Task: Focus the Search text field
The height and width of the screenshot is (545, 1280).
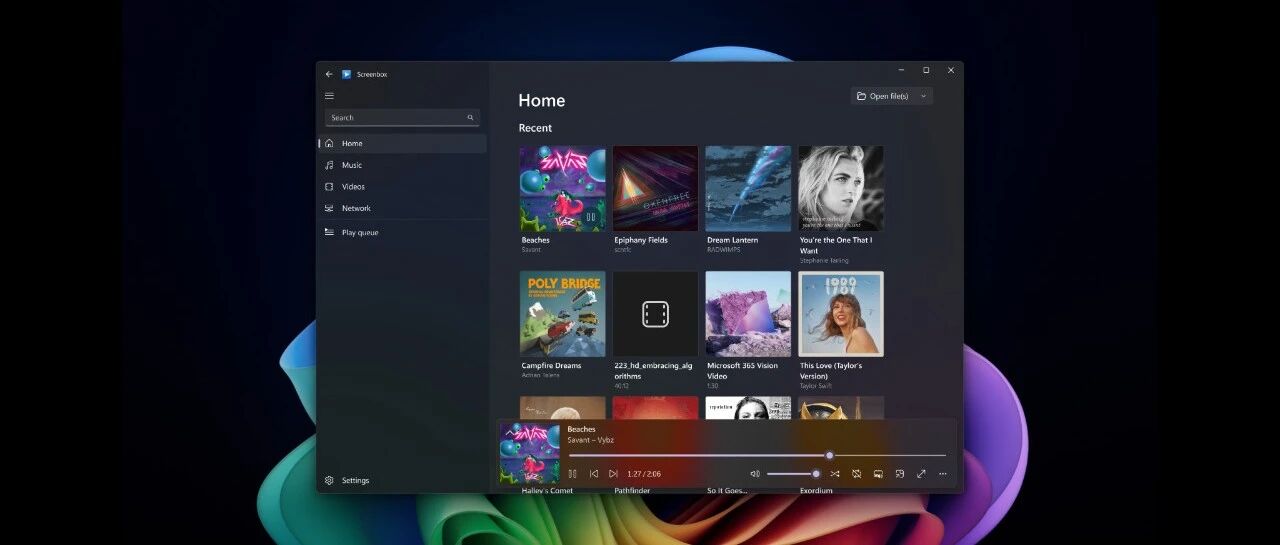Action: pos(402,118)
